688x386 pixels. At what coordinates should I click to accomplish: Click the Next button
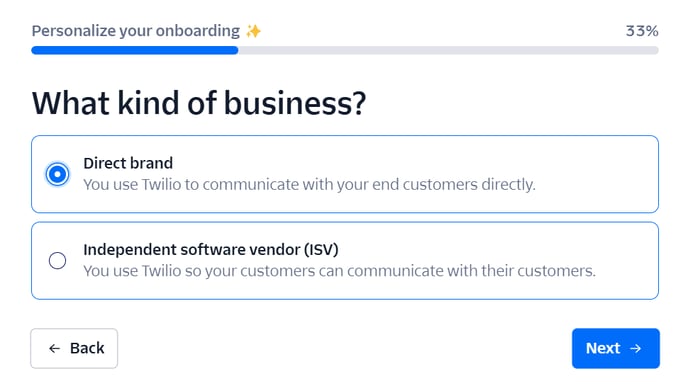coord(616,348)
